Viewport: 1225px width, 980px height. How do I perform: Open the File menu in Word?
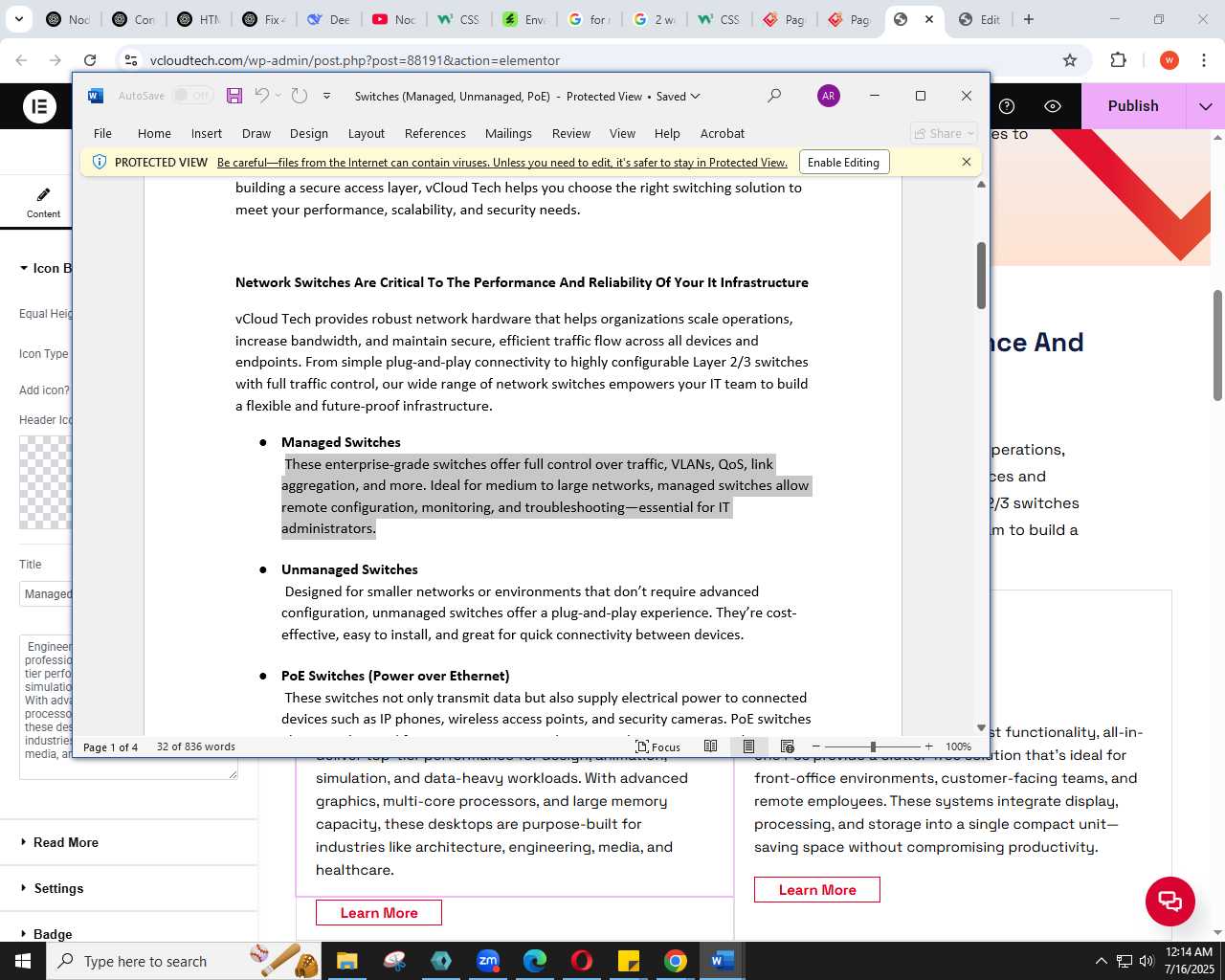[102, 133]
